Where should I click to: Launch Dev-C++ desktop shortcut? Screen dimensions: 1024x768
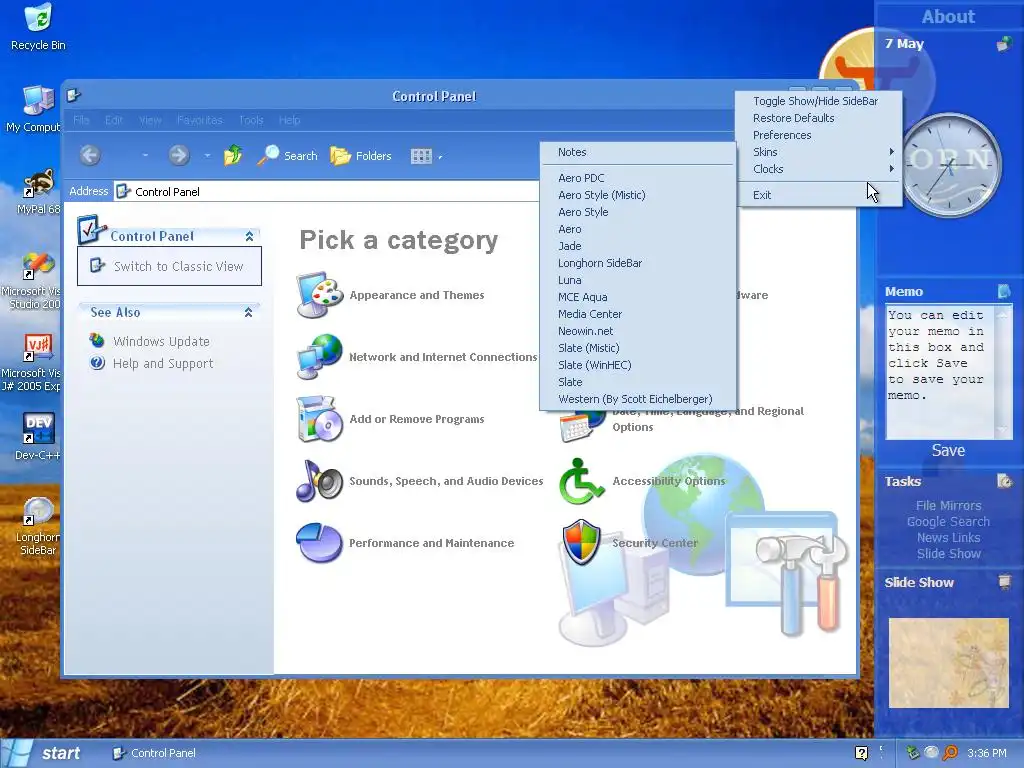click(38, 436)
